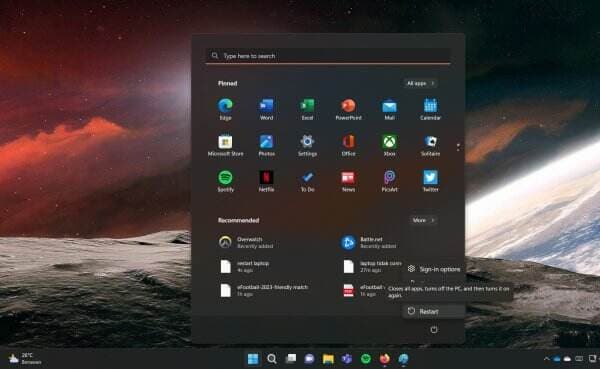Open the To Do app
Screen dimensions: 600x369
[307, 181]
